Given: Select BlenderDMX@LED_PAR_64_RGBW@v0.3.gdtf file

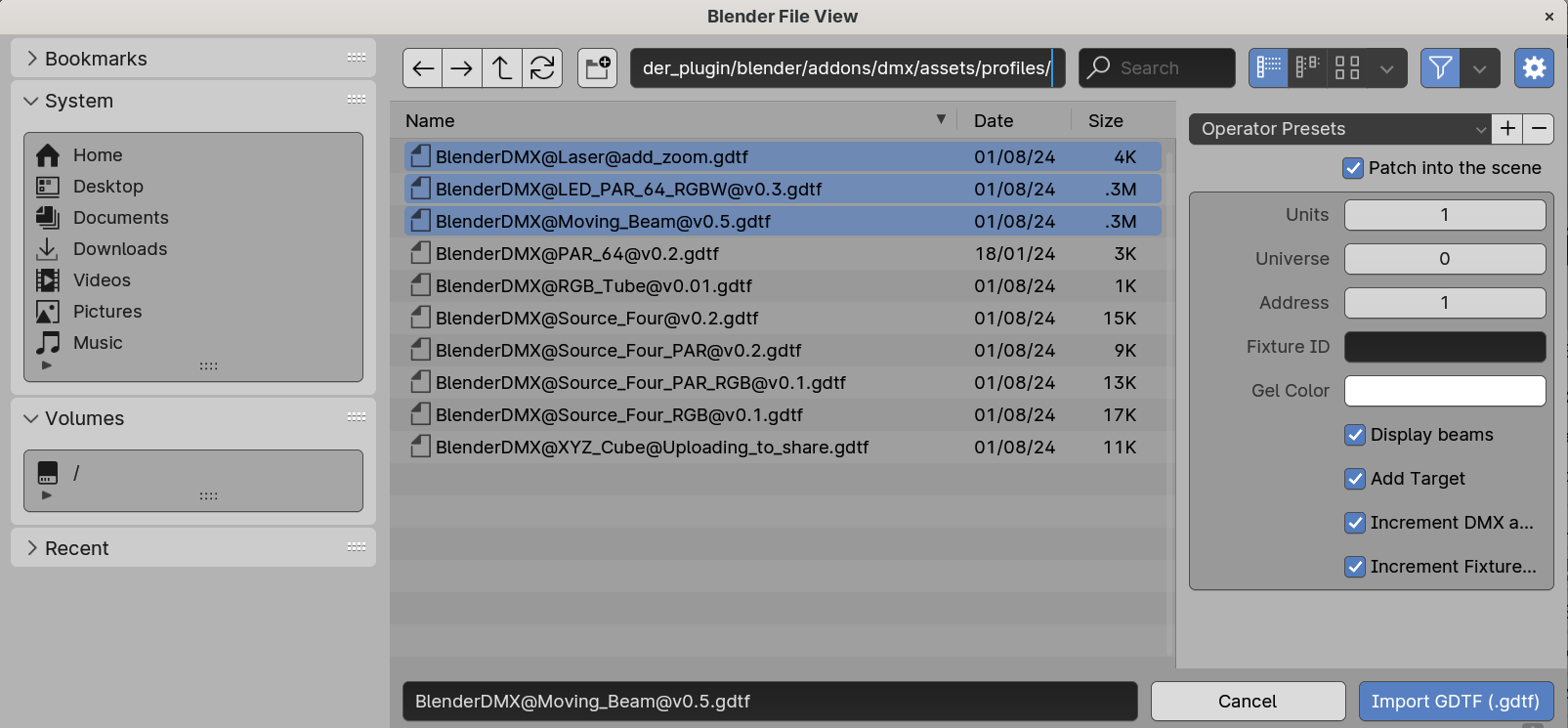Looking at the screenshot, I should pos(783,189).
